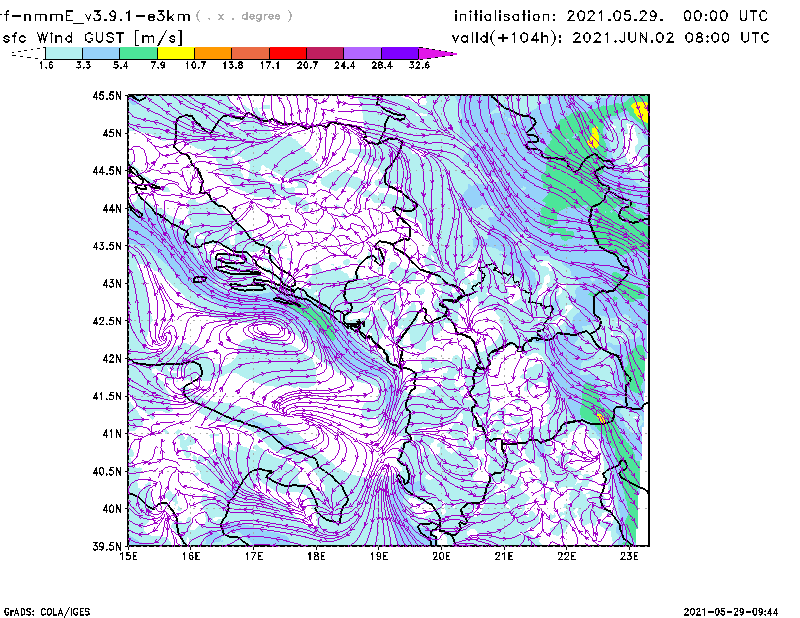Click the 17E longitude axis label
The width and height of the screenshot is (800, 618).
tap(254, 556)
